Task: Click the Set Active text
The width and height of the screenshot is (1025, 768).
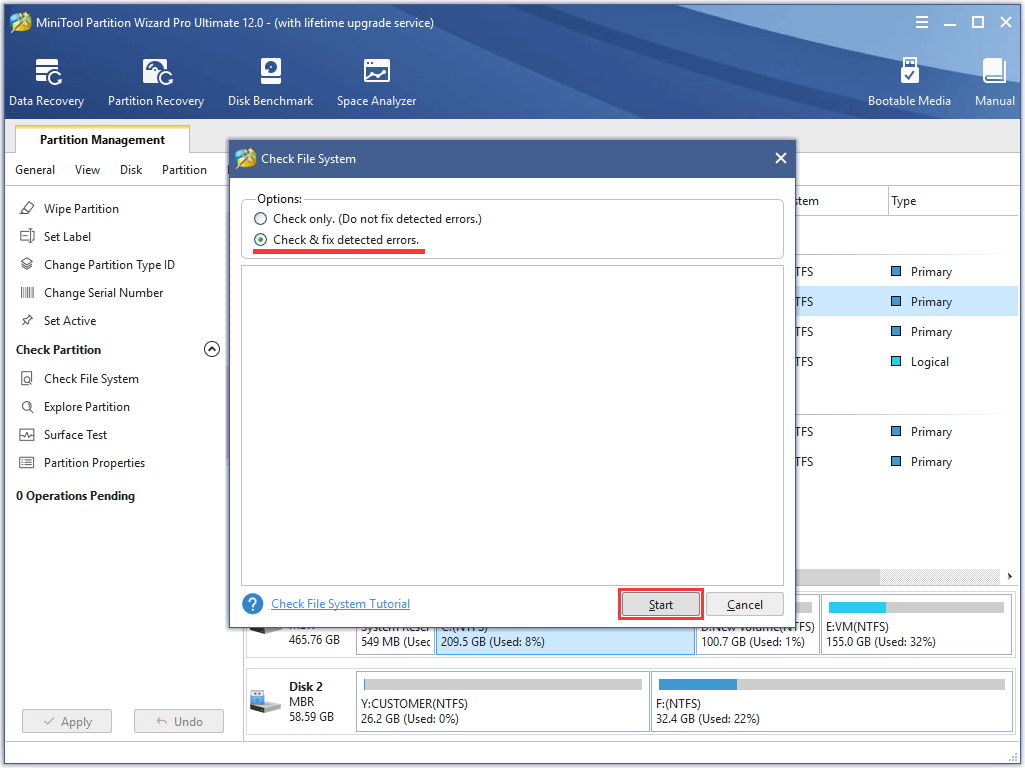Action: pyautogui.click(x=70, y=321)
